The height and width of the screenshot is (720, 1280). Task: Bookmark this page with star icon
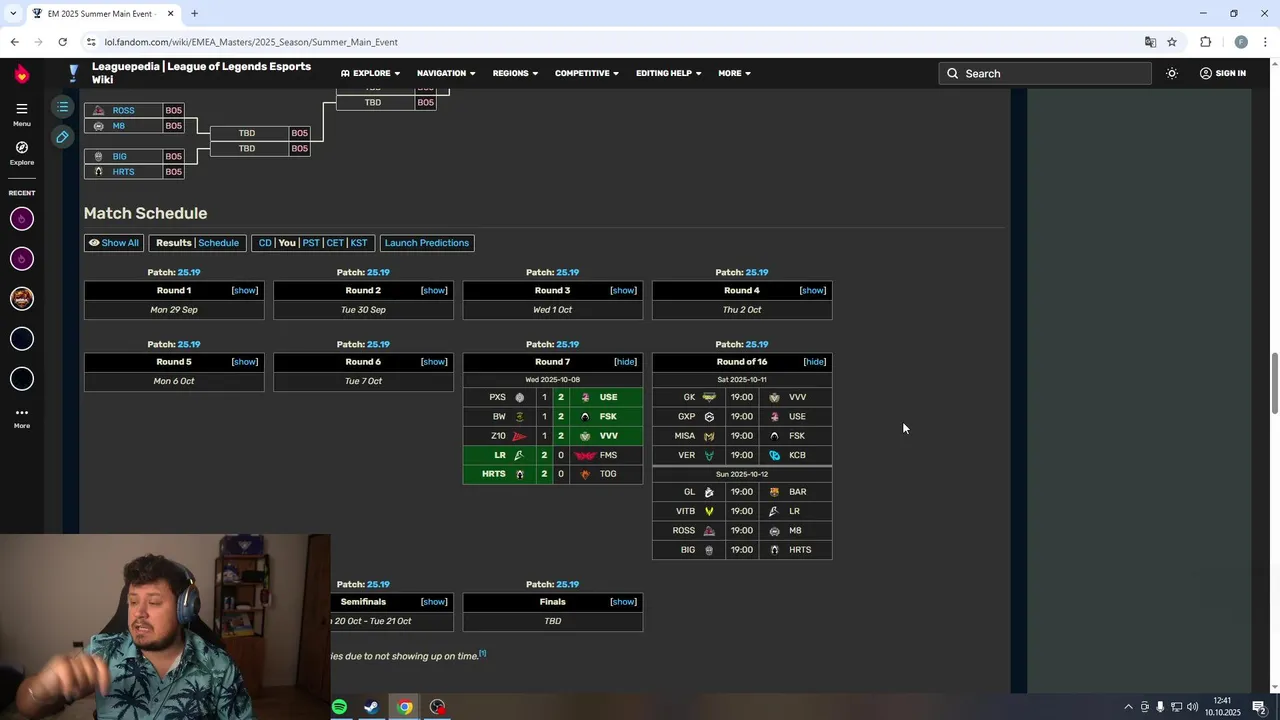[x=1172, y=42]
